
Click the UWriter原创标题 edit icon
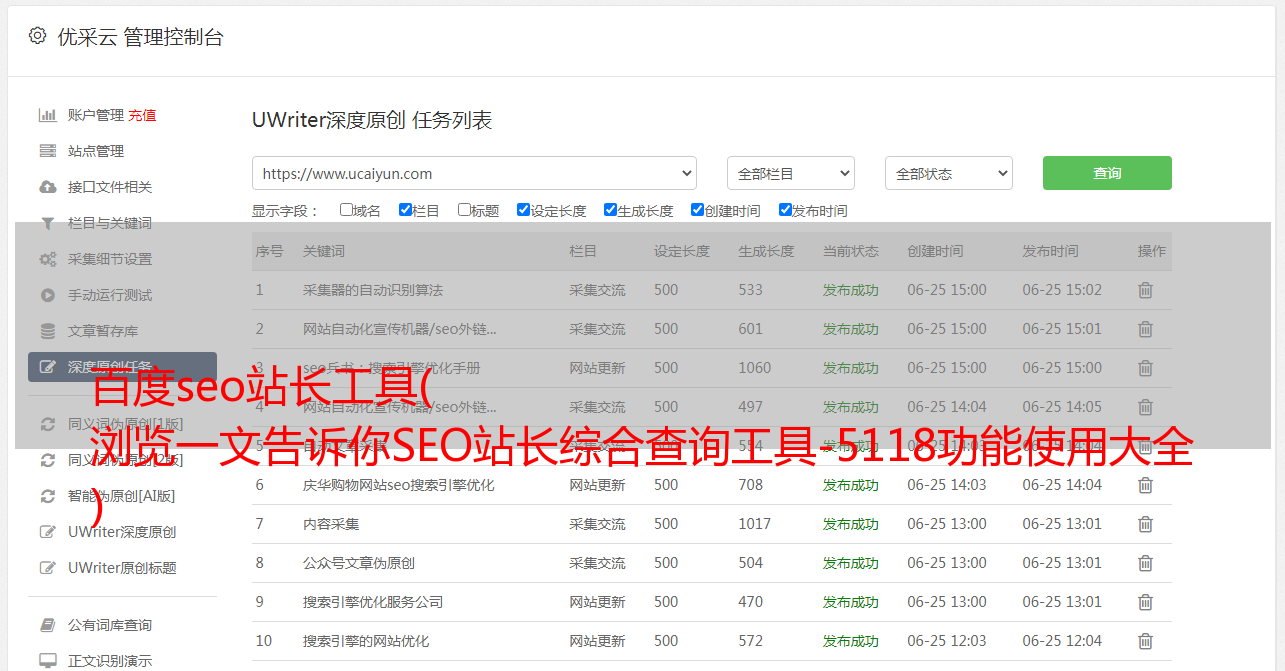click(x=47, y=568)
